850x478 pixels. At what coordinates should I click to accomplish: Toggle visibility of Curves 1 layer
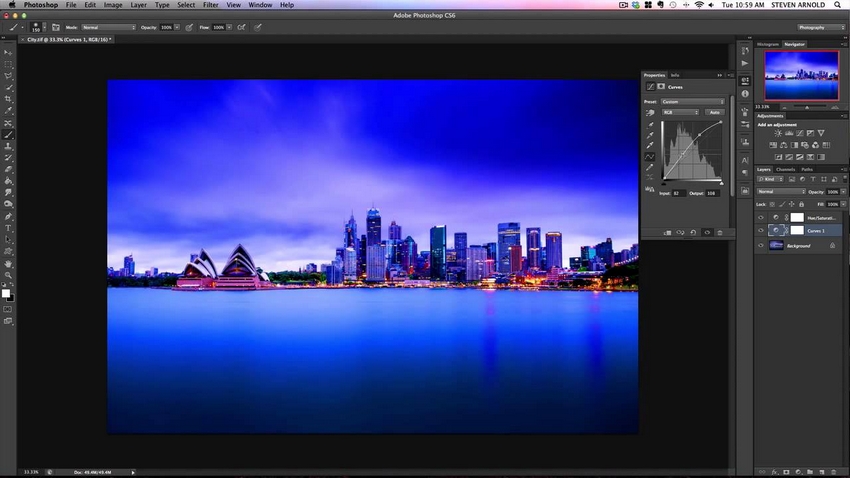point(761,231)
